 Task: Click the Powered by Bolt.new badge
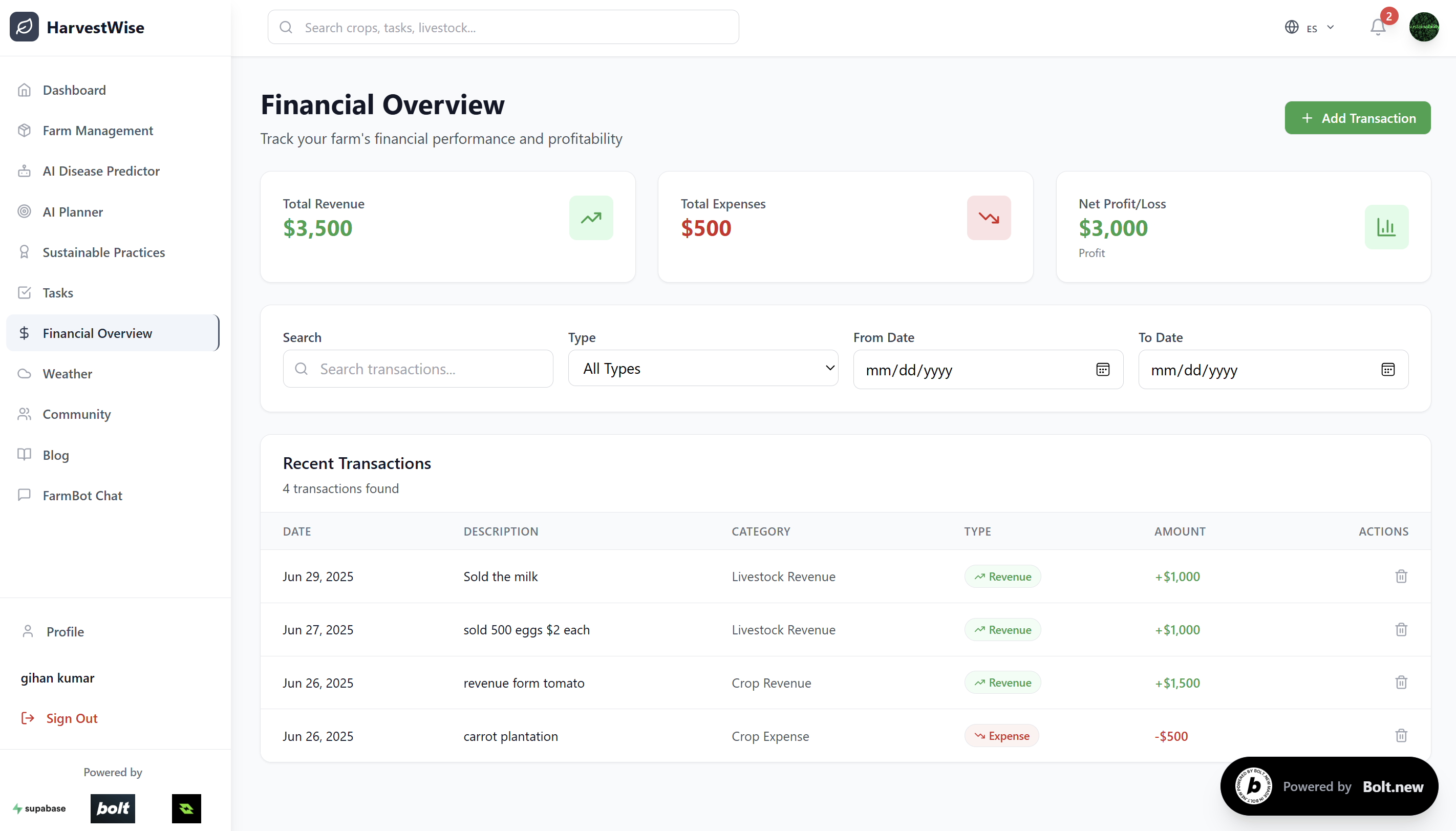[x=1329, y=786]
